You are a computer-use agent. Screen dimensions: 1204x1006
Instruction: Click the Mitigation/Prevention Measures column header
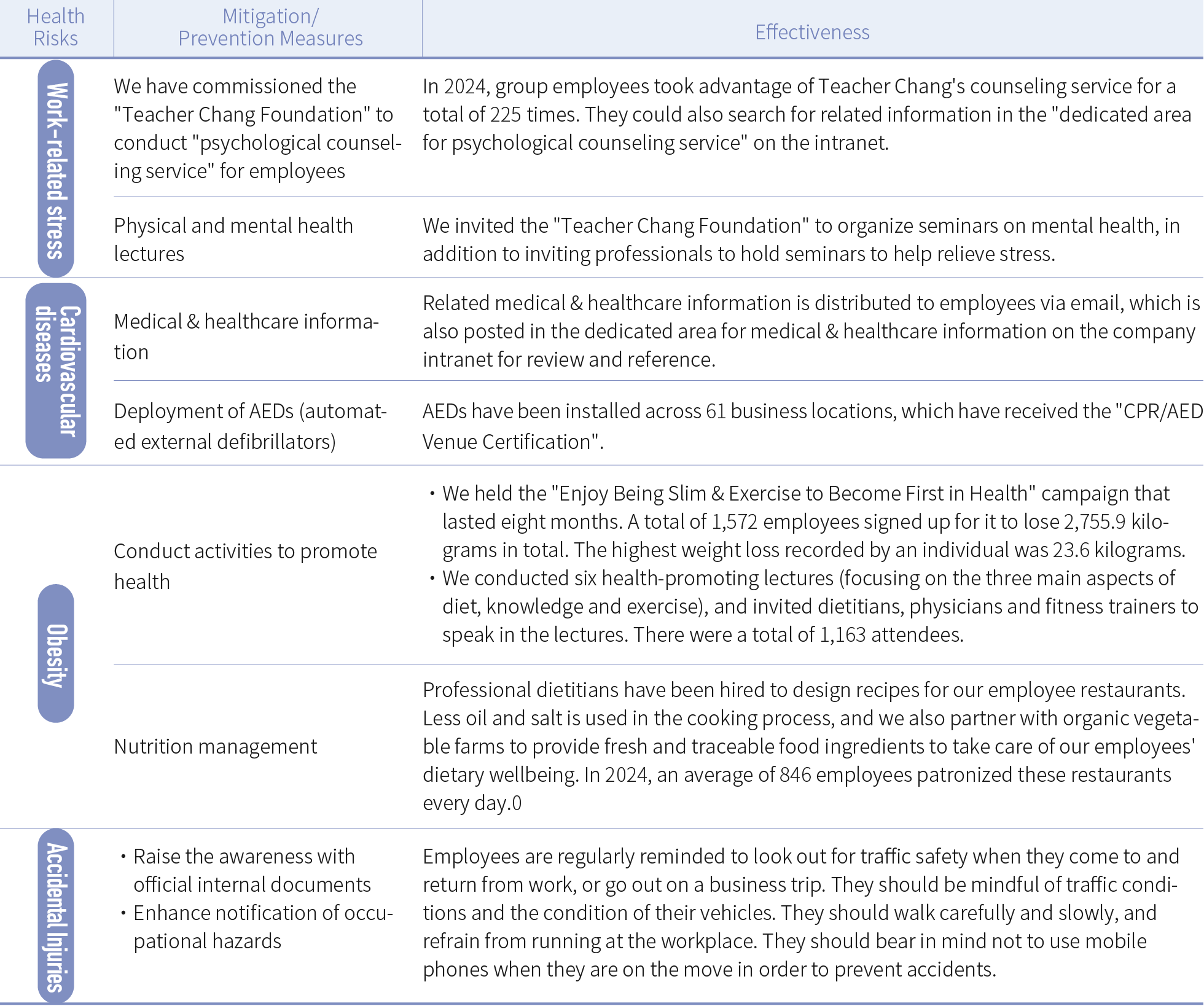pos(270,28)
